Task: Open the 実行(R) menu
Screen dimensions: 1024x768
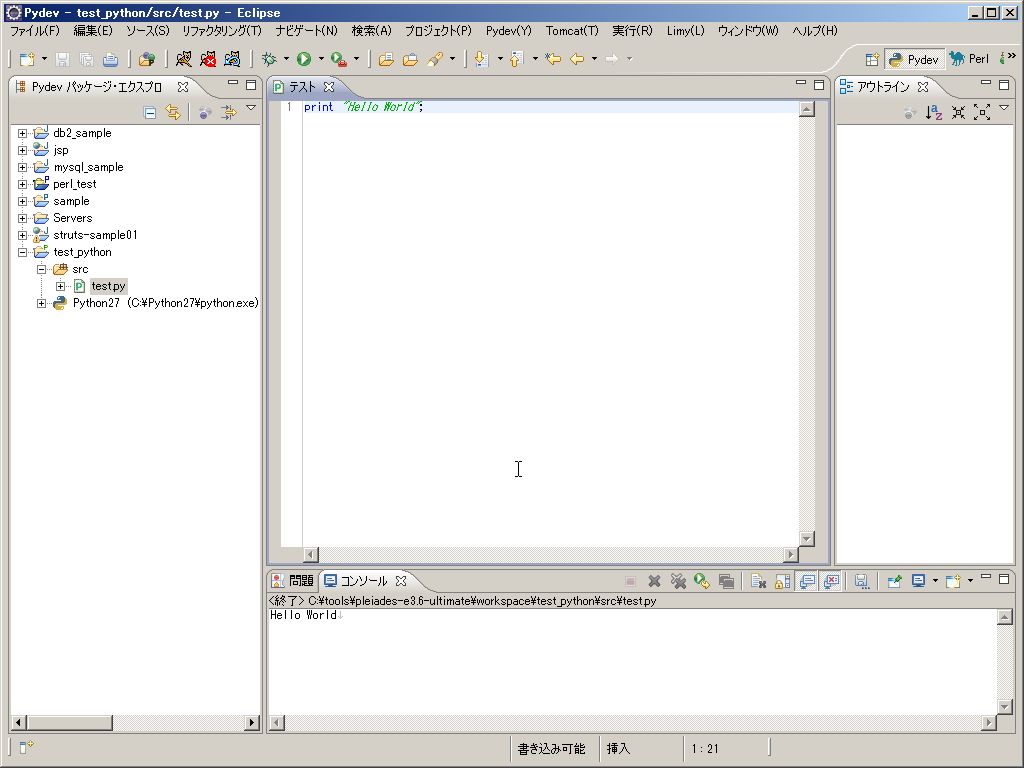Action: click(x=632, y=31)
